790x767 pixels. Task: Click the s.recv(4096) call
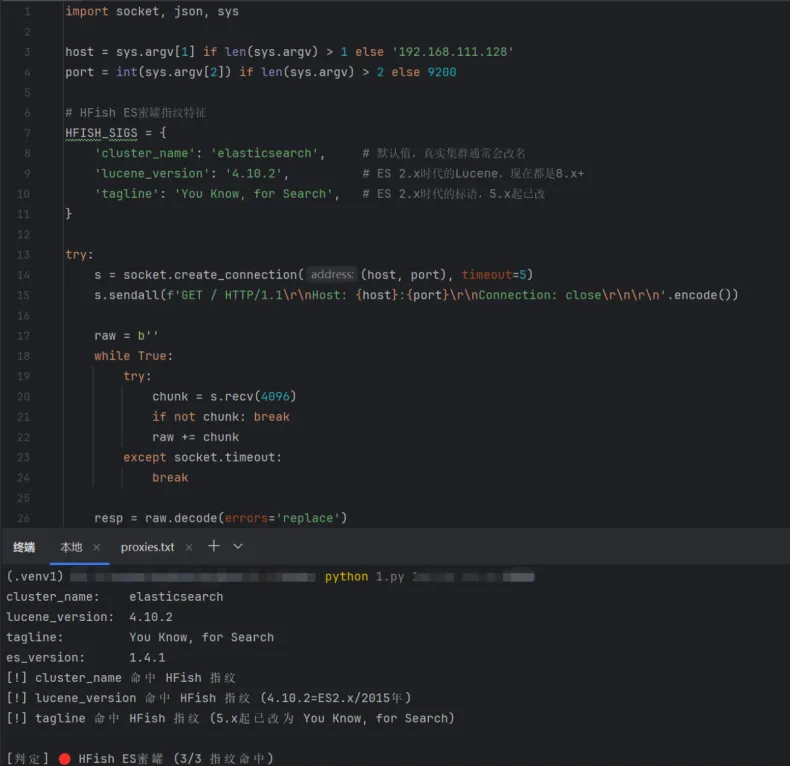(x=253, y=397)
